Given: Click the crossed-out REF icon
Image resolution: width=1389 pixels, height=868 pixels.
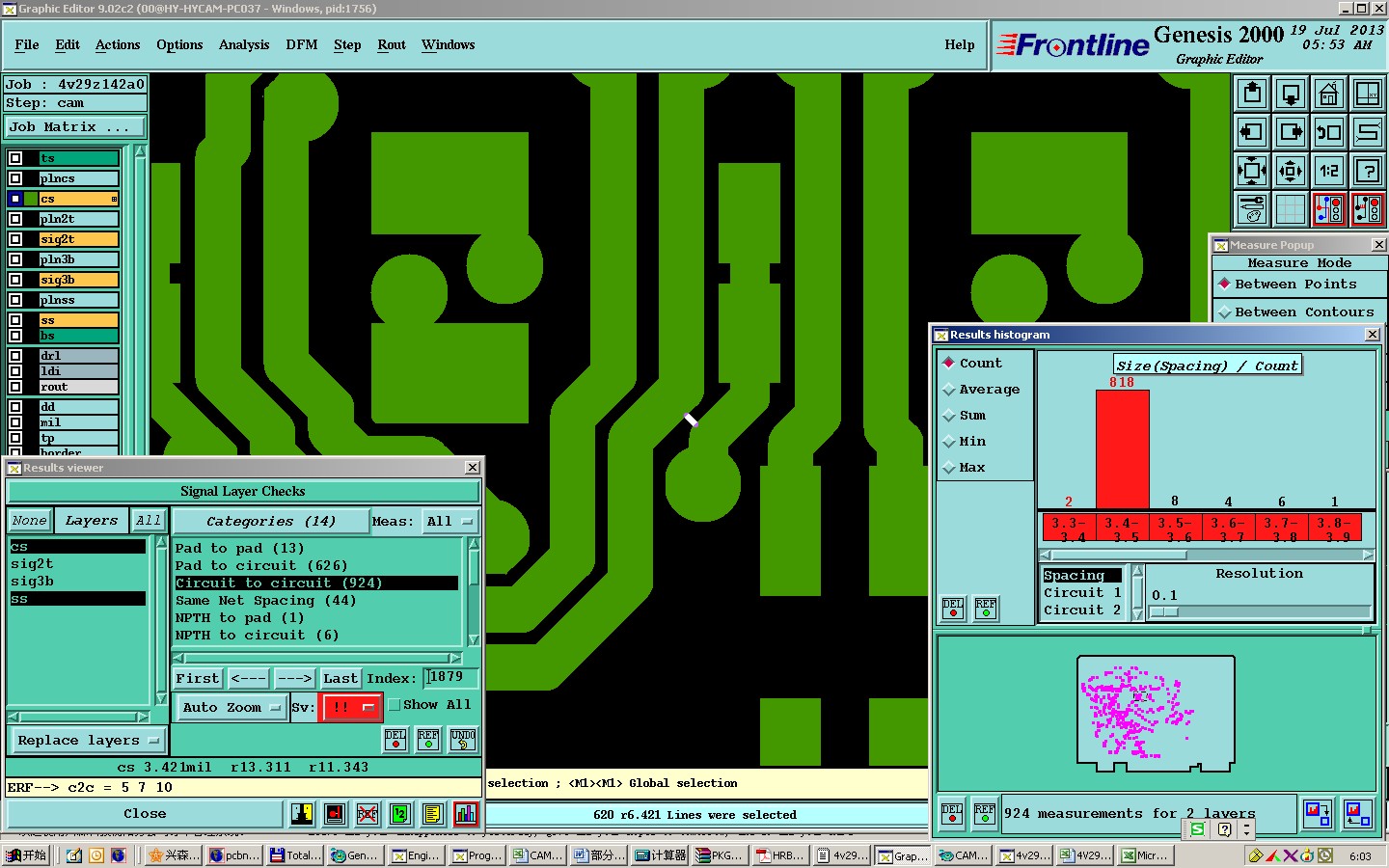Looking at the screenshot, I should click(x=368, y=814).
